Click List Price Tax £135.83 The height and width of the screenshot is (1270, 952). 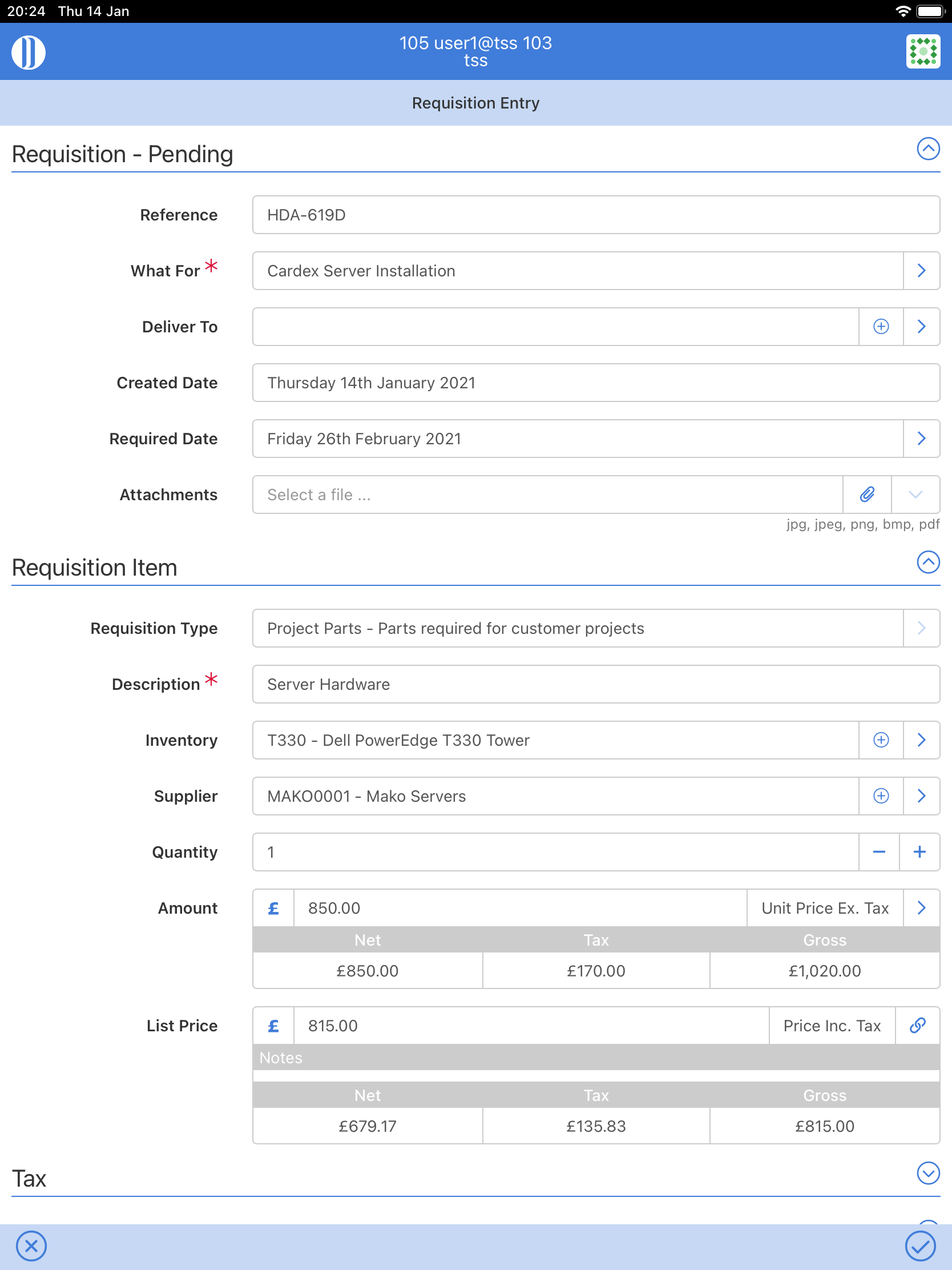pos(596,1126)
